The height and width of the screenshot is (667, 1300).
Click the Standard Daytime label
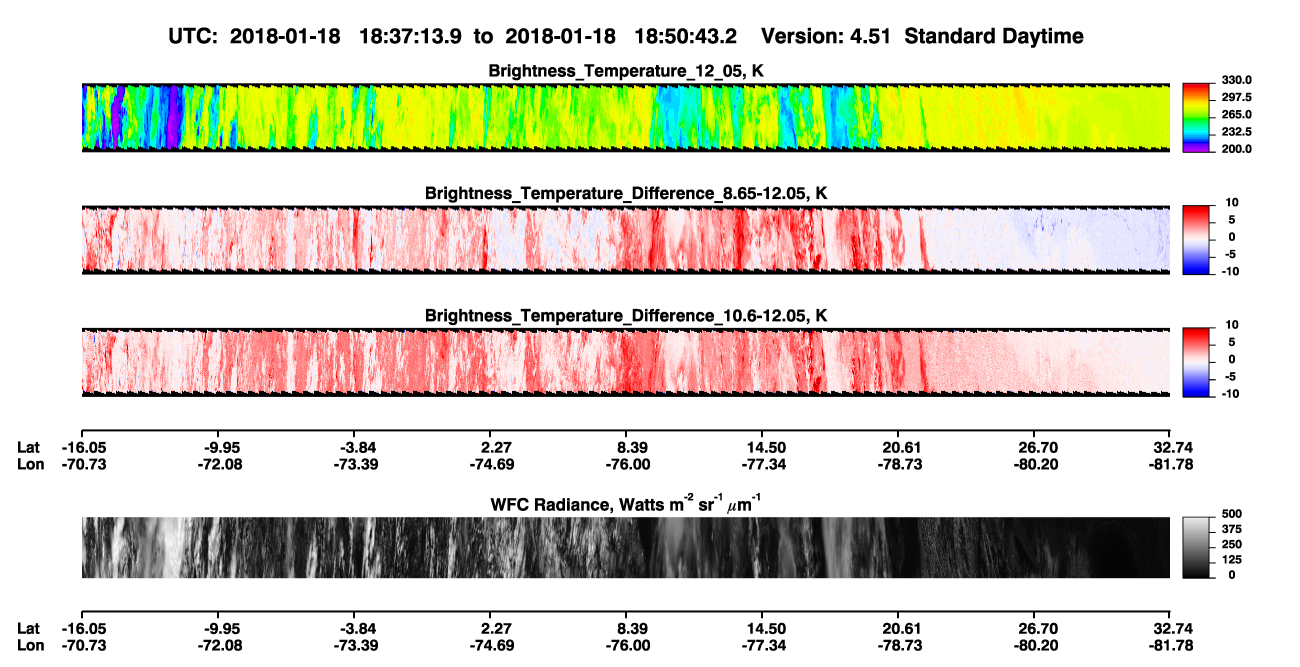click(x=992, y=37)
